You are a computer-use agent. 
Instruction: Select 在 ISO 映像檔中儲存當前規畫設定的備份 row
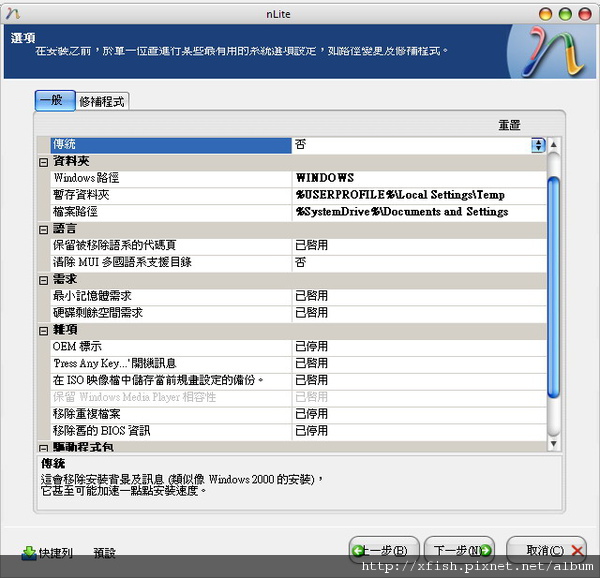(x=171, y=380)
